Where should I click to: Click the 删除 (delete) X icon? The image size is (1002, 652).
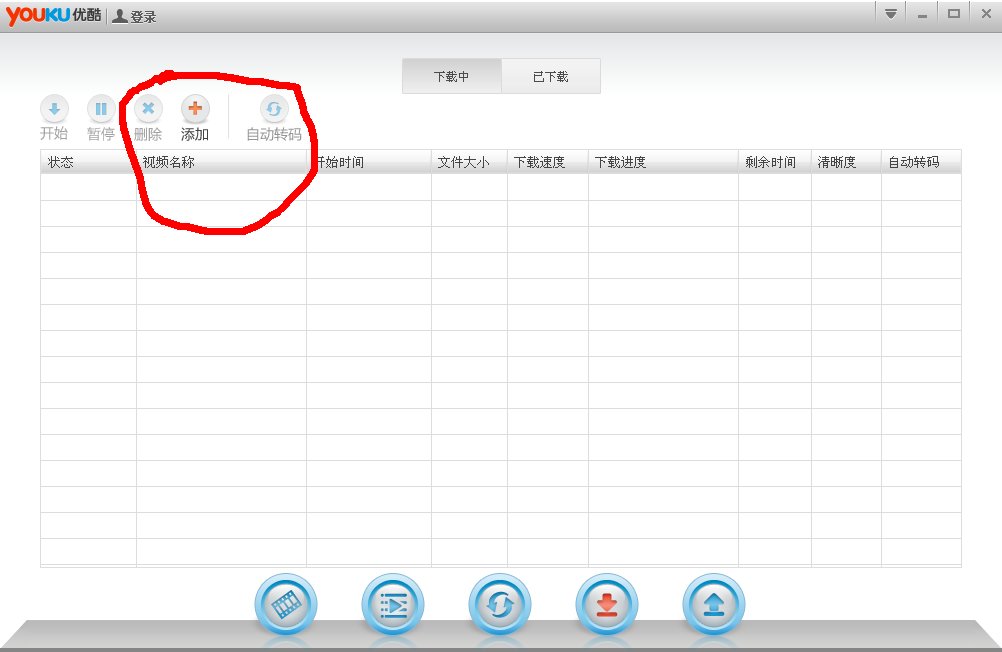(x=148, y=109)
